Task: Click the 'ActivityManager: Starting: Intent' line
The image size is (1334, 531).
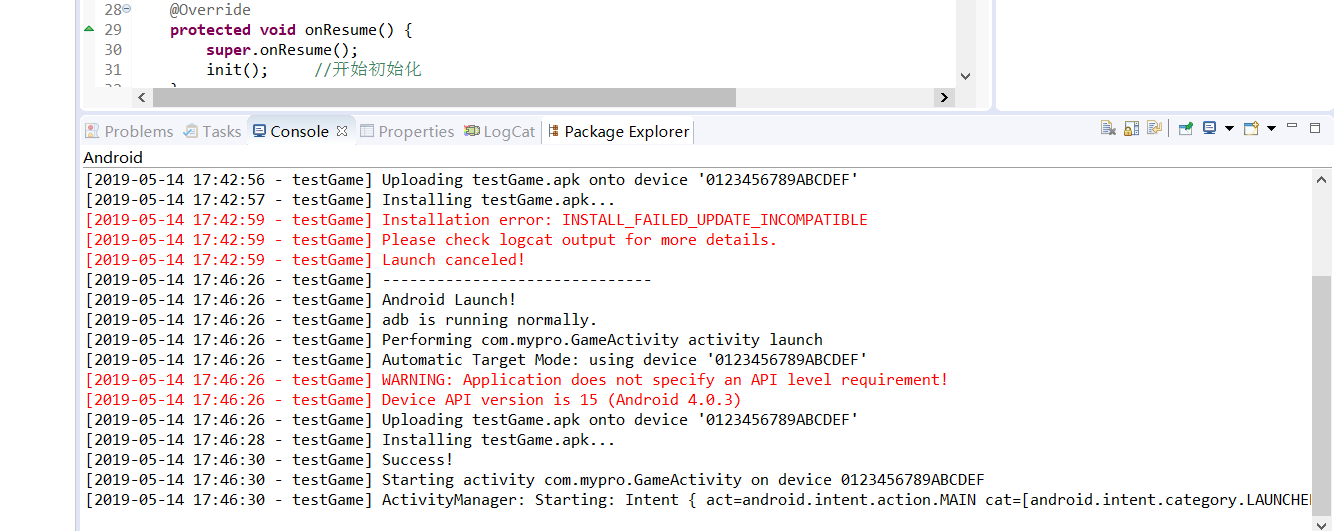Action: pos(698,500)
